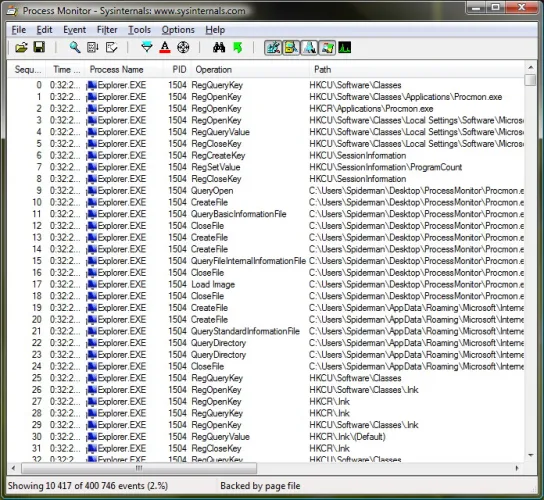Select the RegSetValue operation cell
The image size is (544, 500).
point(216,167)
